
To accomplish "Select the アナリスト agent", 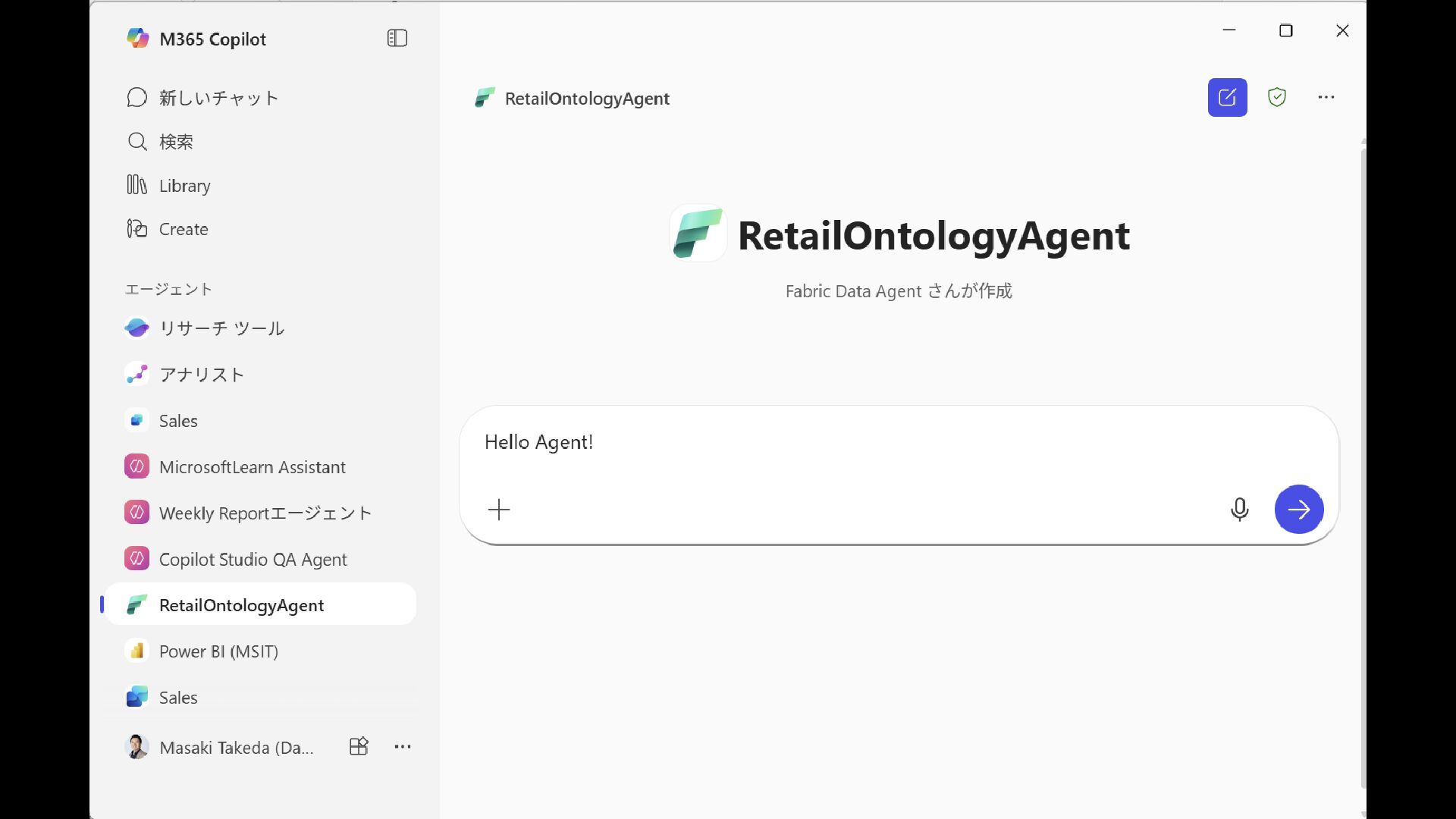I will click(x=202, y=375).
